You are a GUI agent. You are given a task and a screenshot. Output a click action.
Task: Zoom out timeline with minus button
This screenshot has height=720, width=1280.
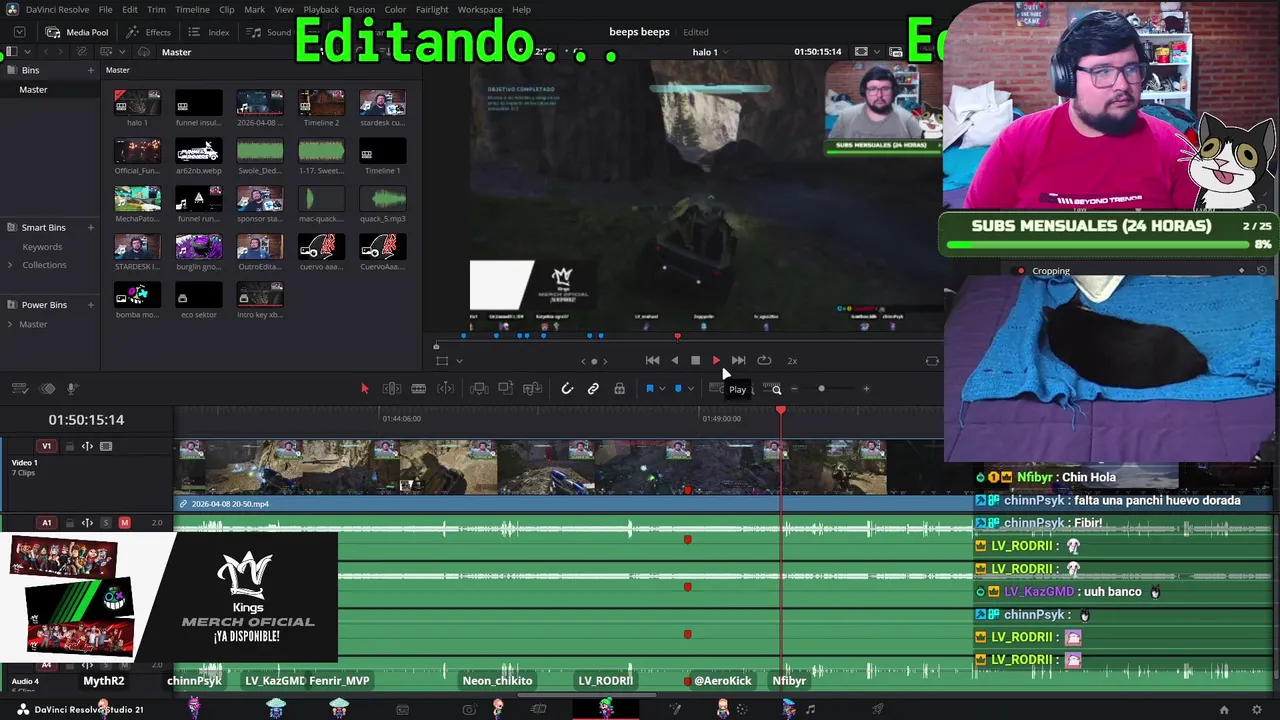[x=794, y=389]
